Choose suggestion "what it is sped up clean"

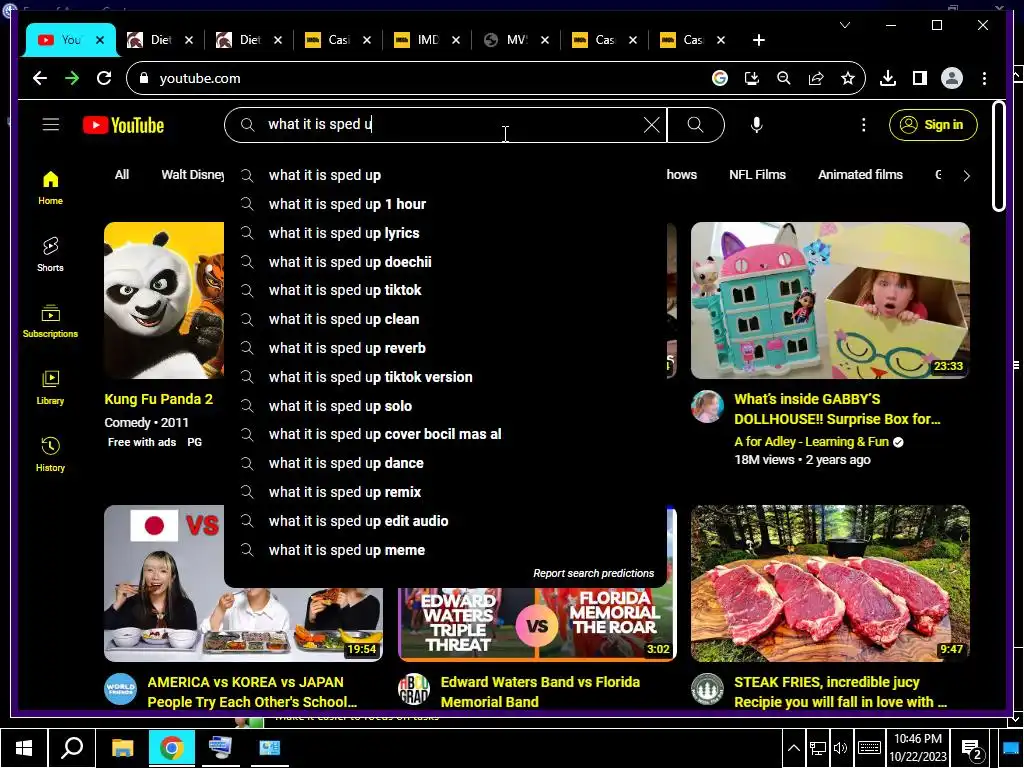pyautogui.click(x=445, y=319)
